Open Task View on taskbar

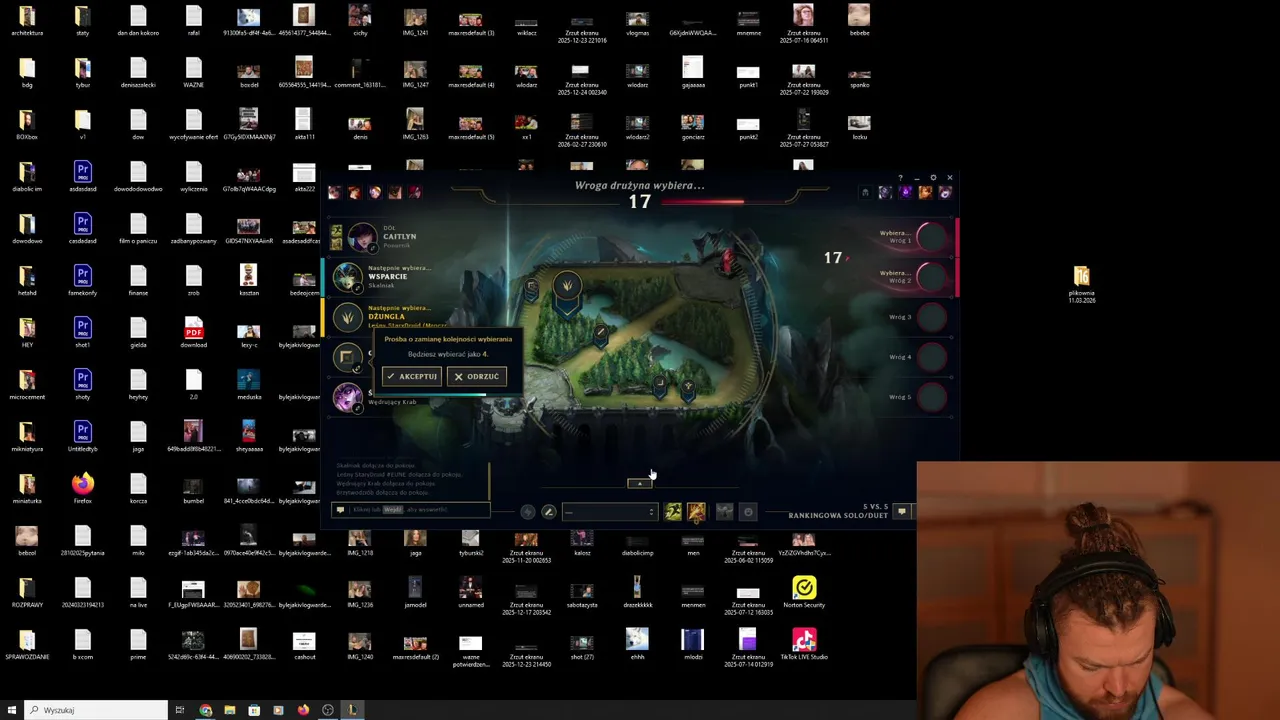180,710
